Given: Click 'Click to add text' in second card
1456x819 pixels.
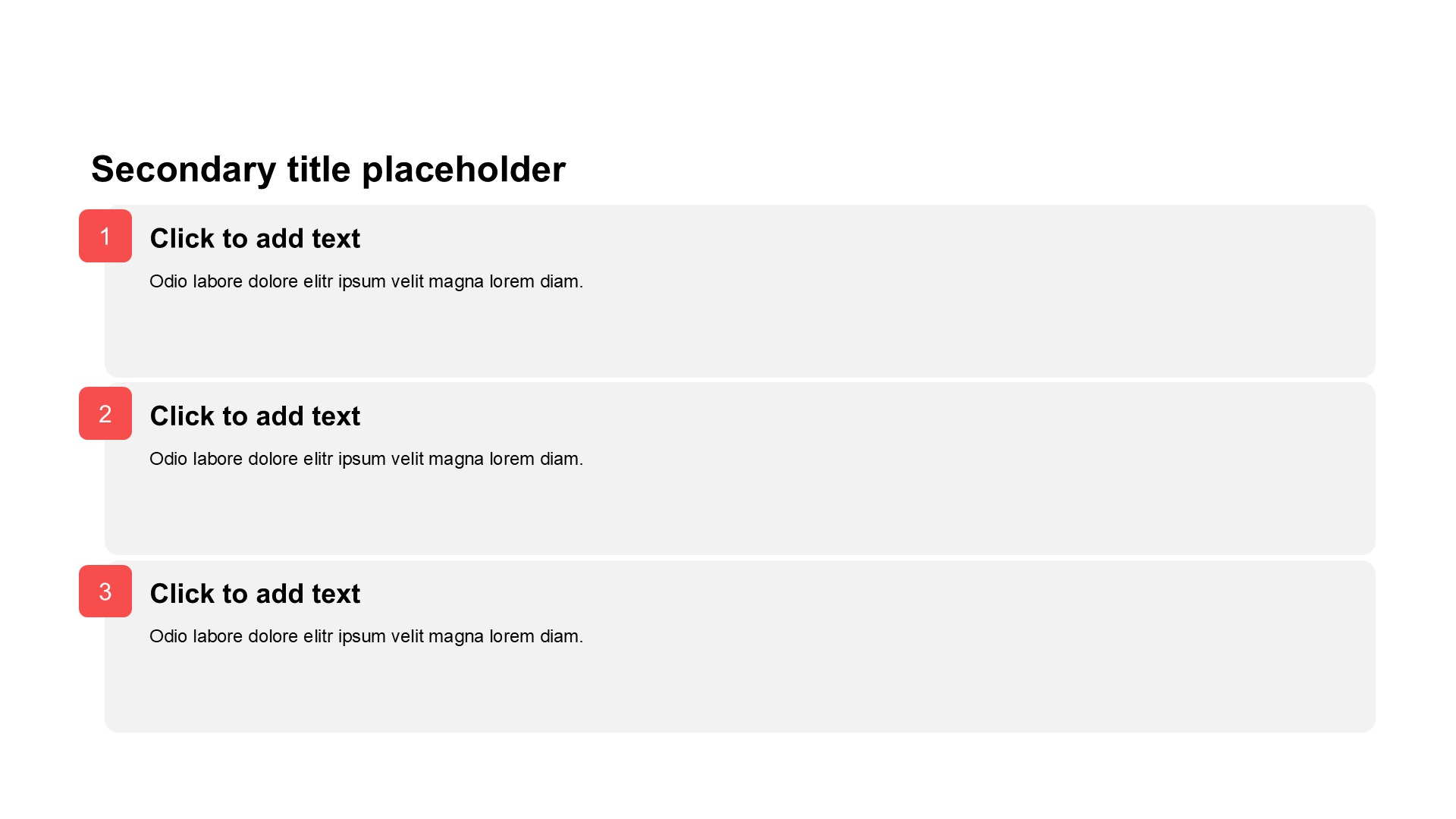Looking at the screenshot, I should point(255,416).
